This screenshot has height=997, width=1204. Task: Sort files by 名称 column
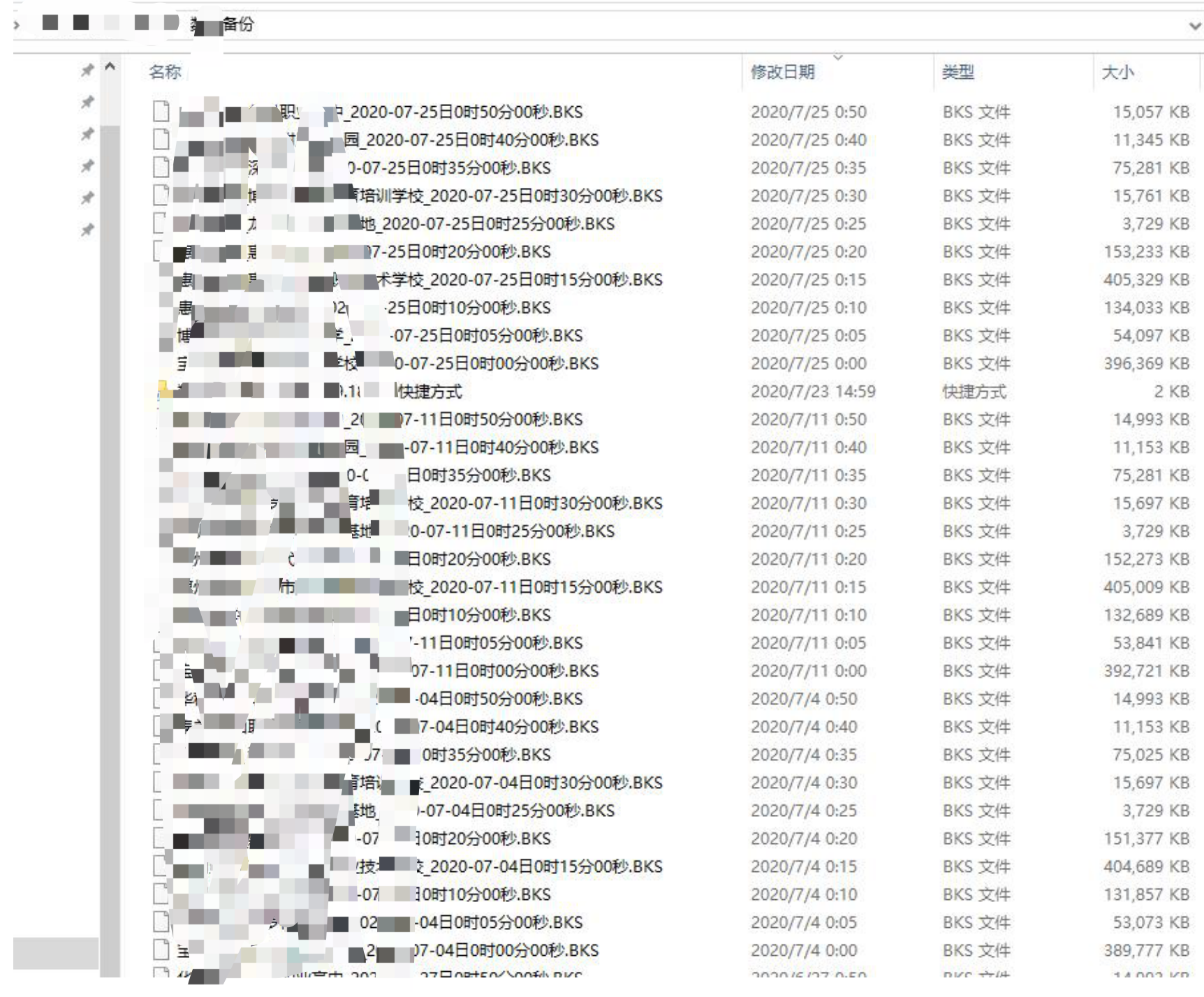pos(166,71)
